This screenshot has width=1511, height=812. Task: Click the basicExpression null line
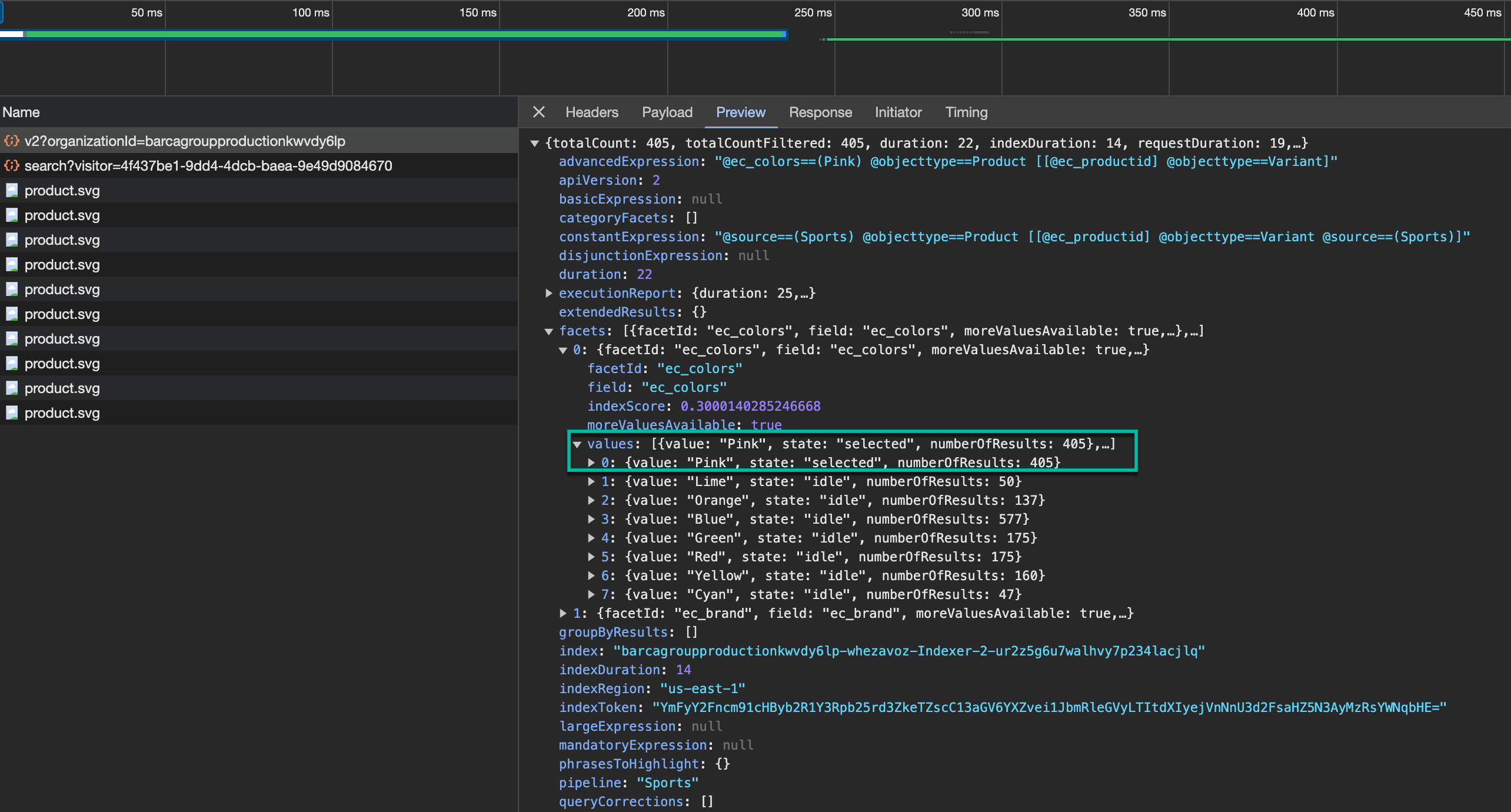(x=640, y=199)
